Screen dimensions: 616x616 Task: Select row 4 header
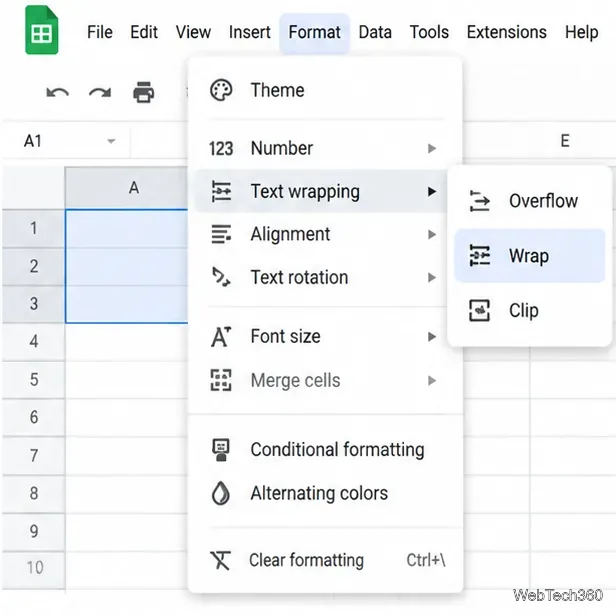pyautogui.click(x=34, y=342)
